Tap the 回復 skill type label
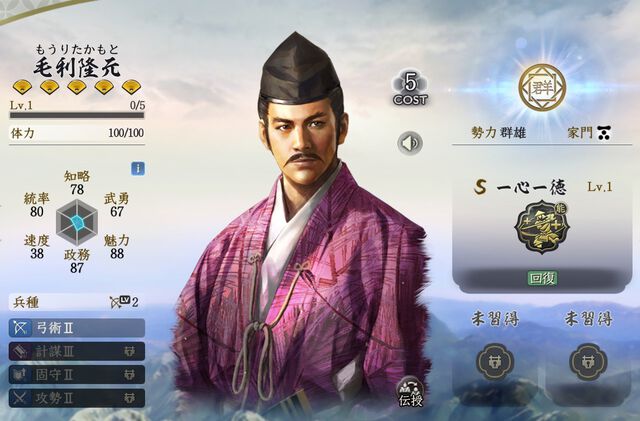 [542, 278]
